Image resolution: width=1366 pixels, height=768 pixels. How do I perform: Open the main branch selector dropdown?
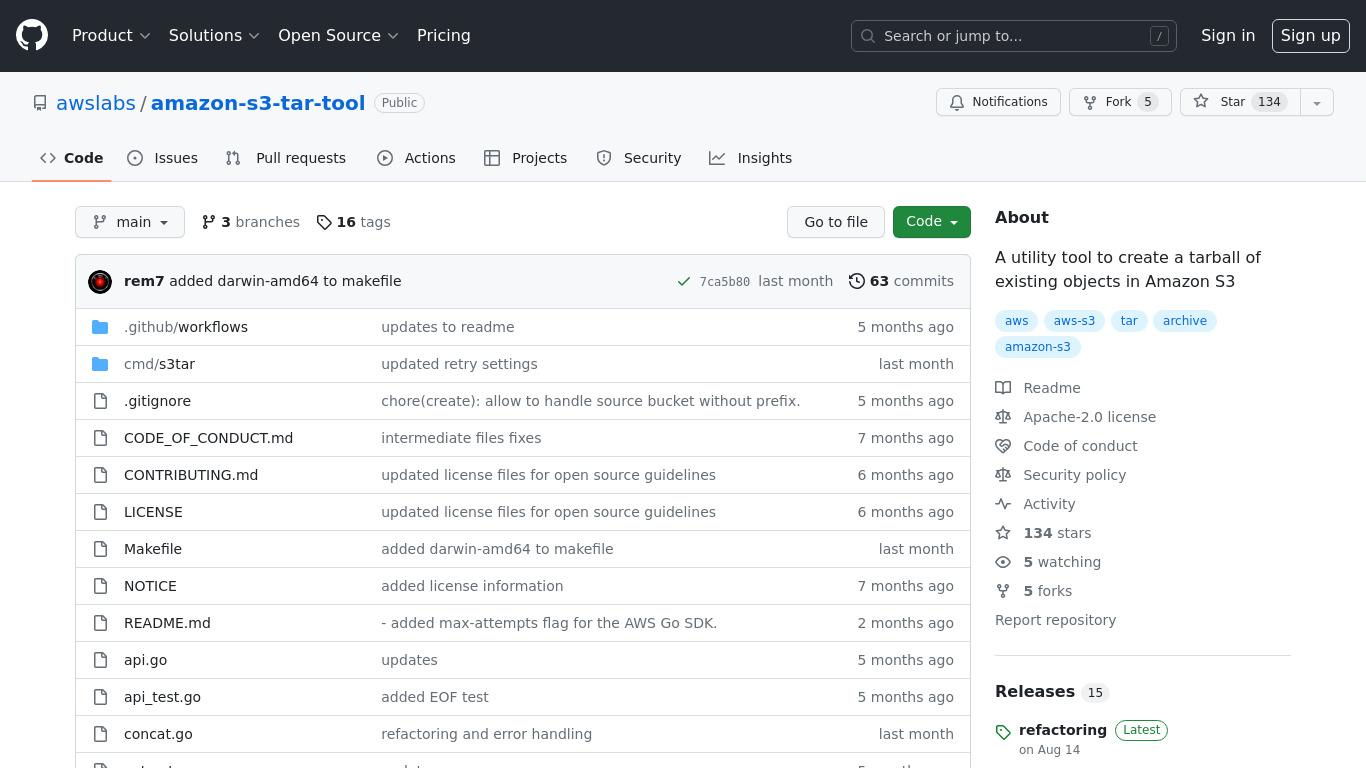tap(130, 222)
